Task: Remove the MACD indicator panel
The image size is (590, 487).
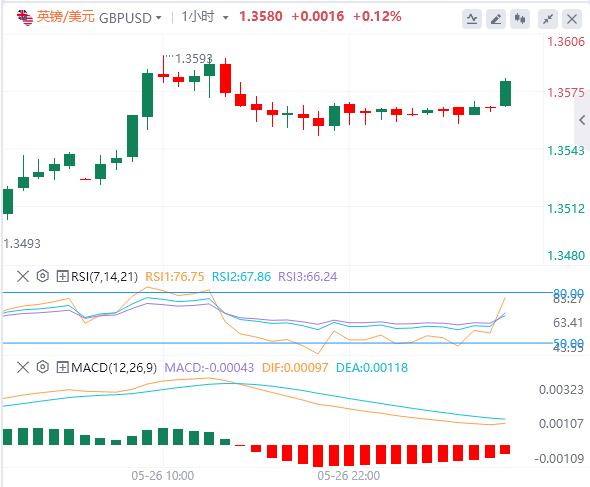Action: 23,367
